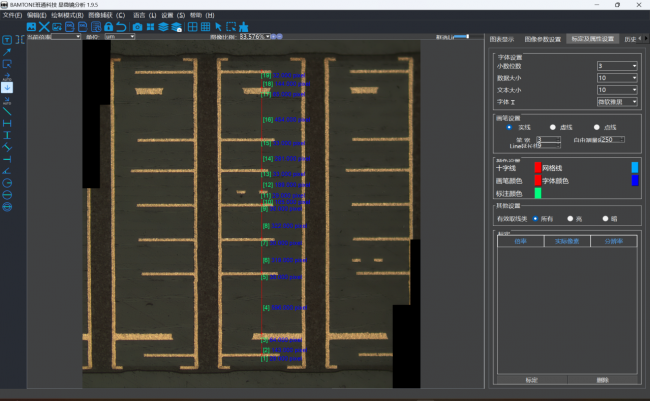The width and height of the screenshot is (650, 401).
Task: Open the 字体 font dropdown
Action: 617,102
